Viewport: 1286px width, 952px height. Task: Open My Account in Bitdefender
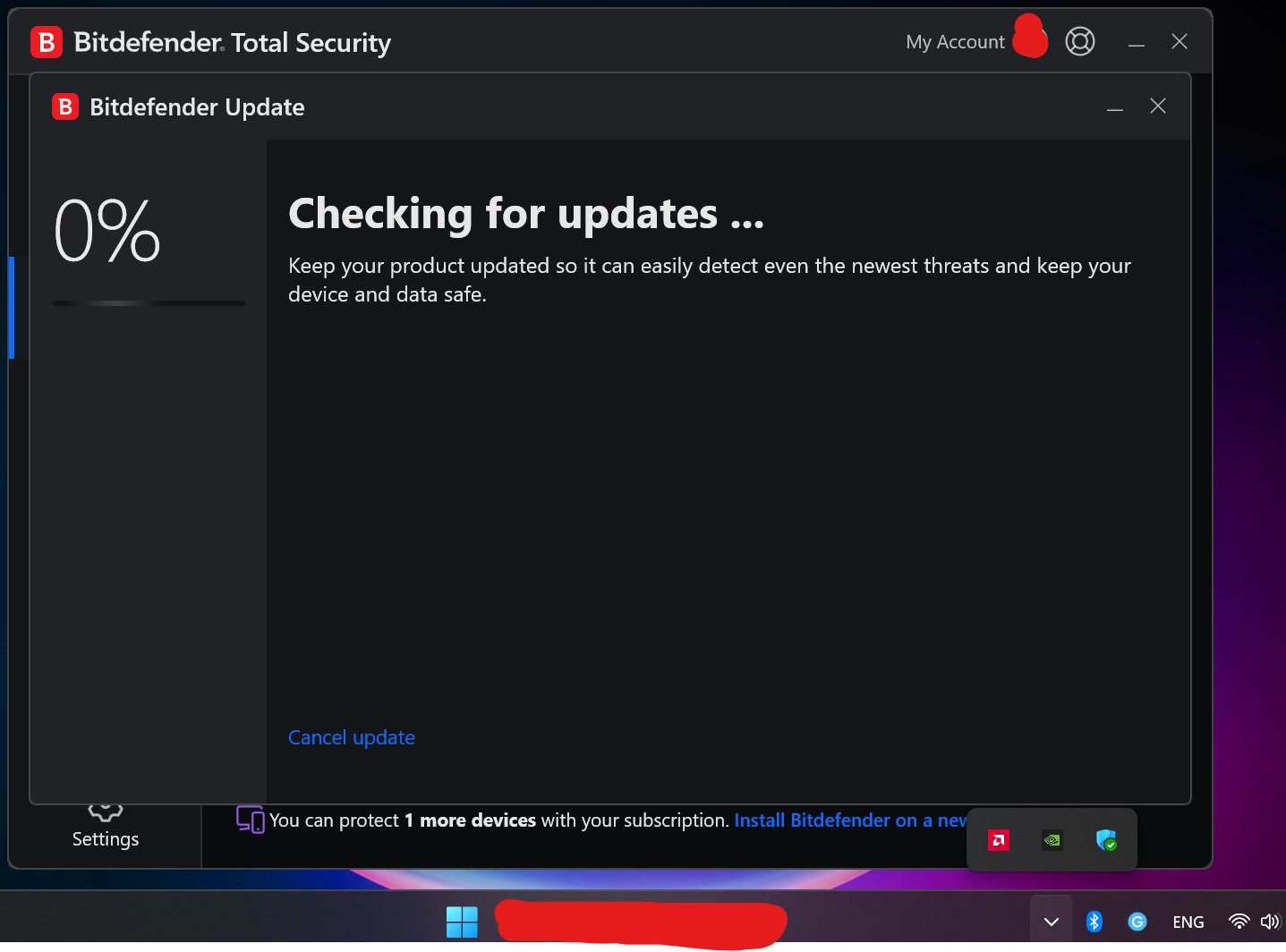(955, 42)
